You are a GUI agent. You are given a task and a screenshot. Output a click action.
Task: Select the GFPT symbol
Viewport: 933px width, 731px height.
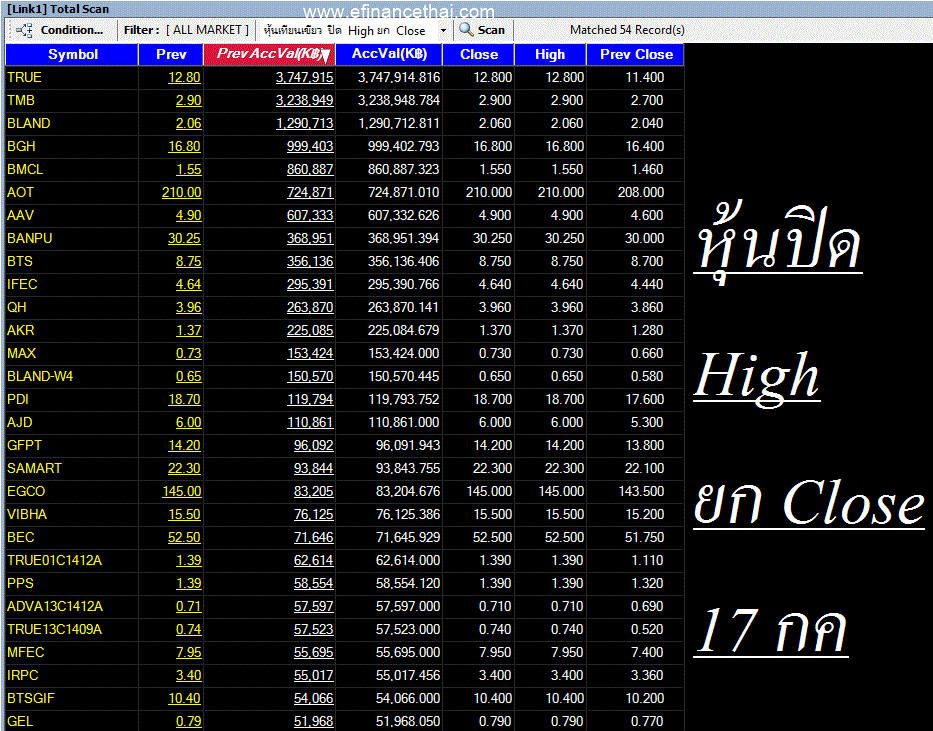[24, 445]
